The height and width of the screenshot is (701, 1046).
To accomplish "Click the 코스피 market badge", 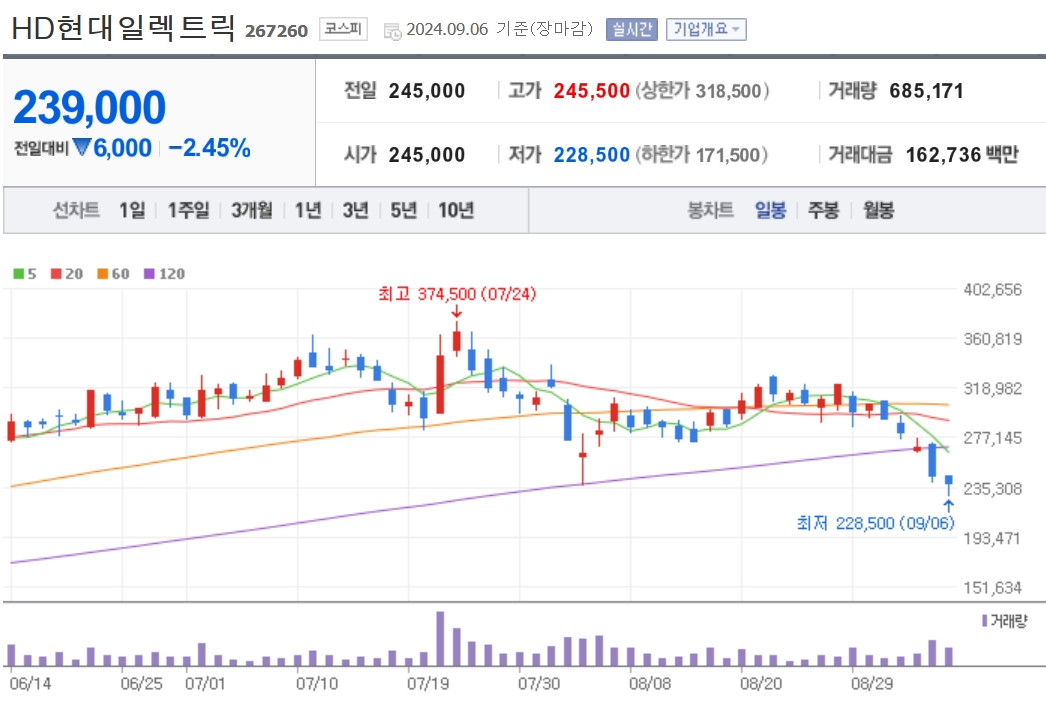I will tap(343, 29).
